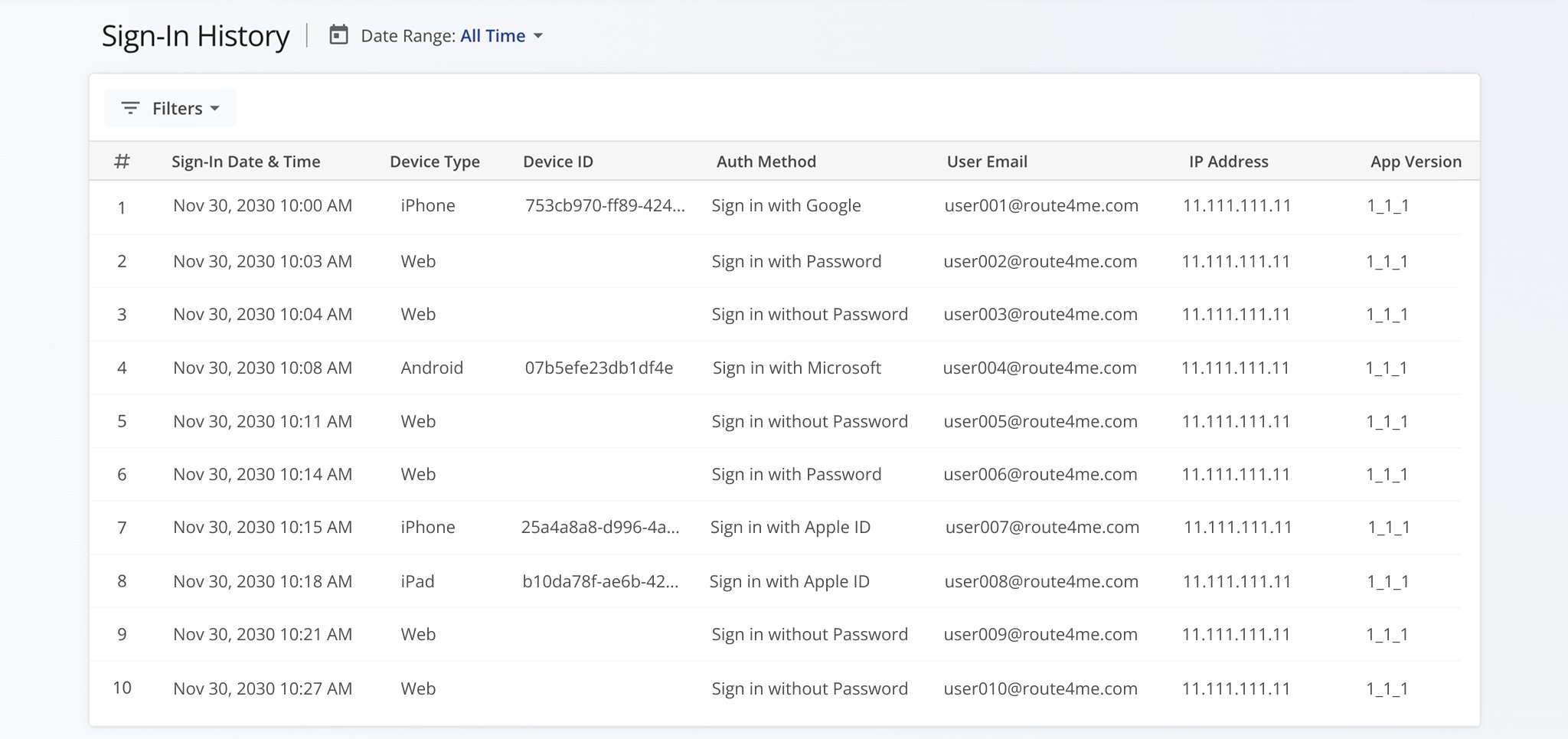This screenshot has width=1568, height=739.
Task: Click the Sign-In History page title
Action: [x=196, y=34]
